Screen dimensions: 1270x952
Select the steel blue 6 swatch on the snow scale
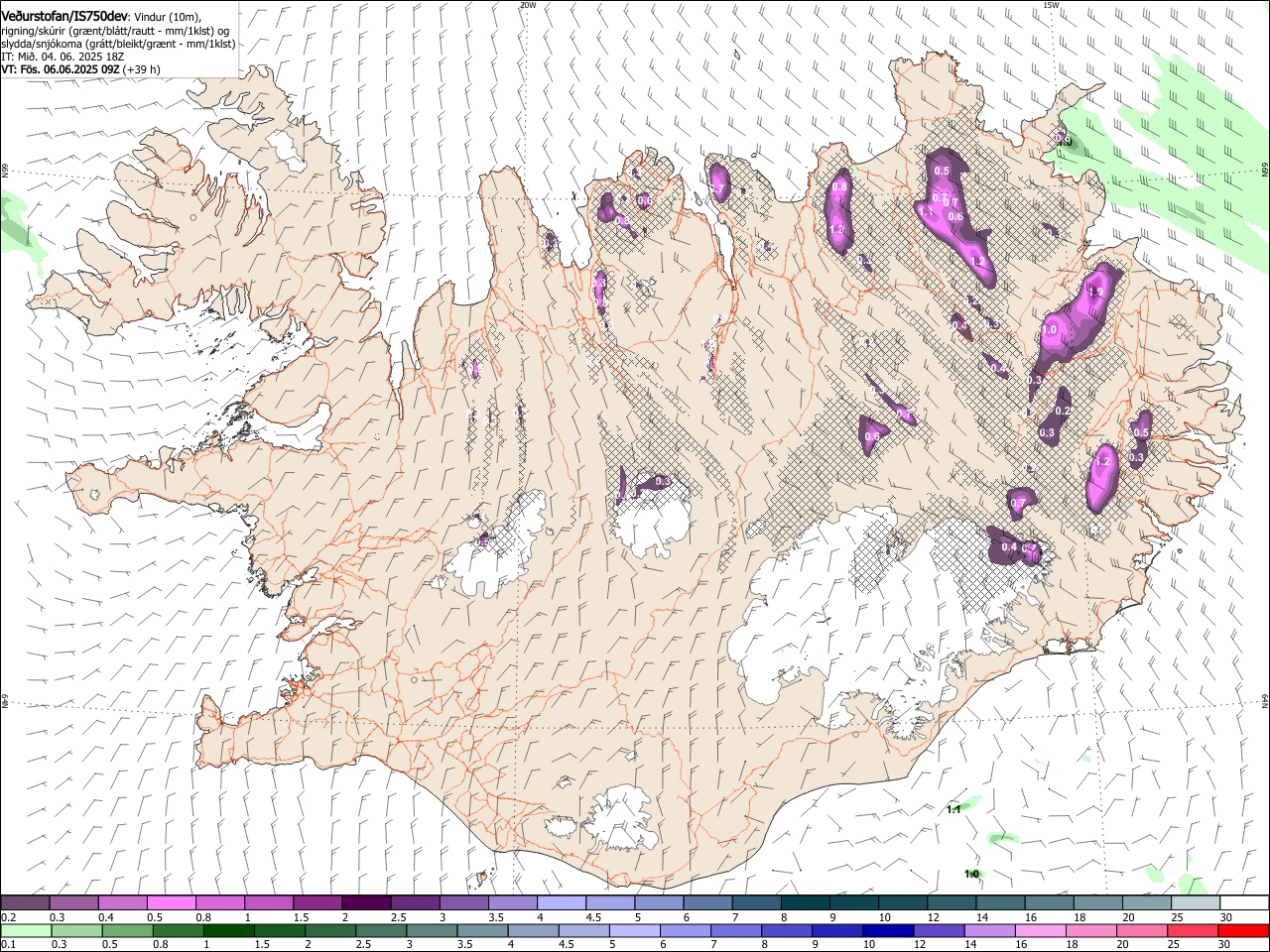[707, 902]
